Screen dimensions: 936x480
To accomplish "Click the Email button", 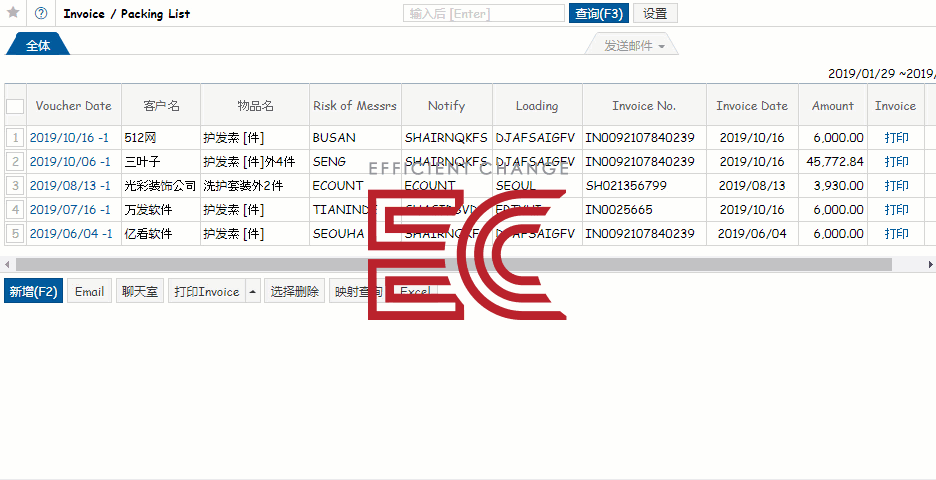I will 90,291.
